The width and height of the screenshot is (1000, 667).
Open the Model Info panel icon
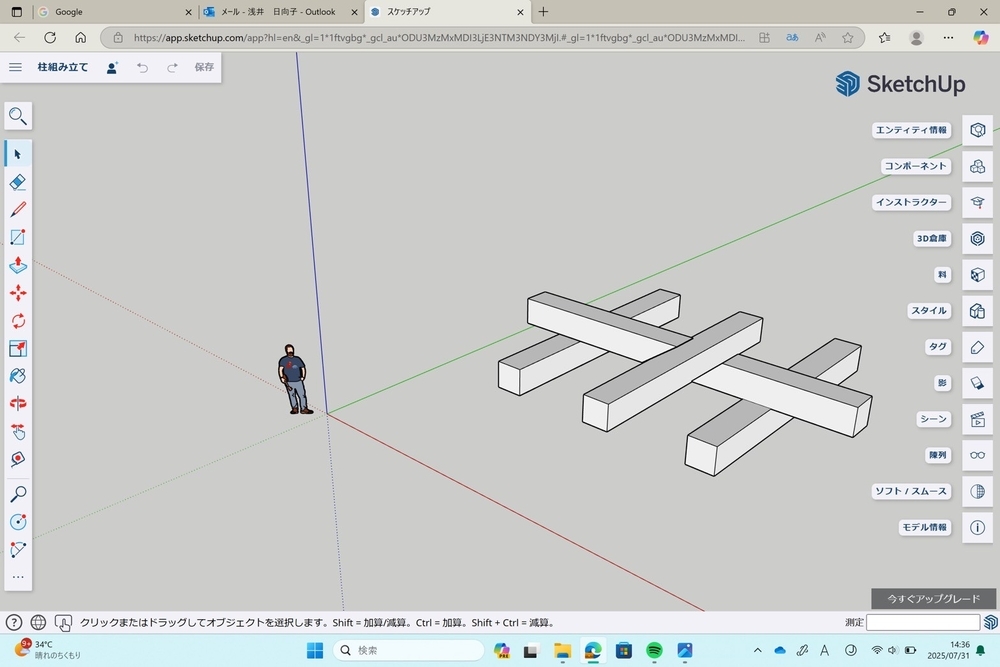pyautogui.click(x=977, y=527)
